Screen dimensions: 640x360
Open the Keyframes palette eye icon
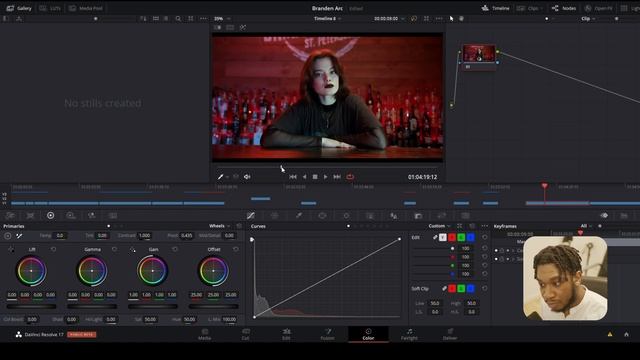point(604,216)
